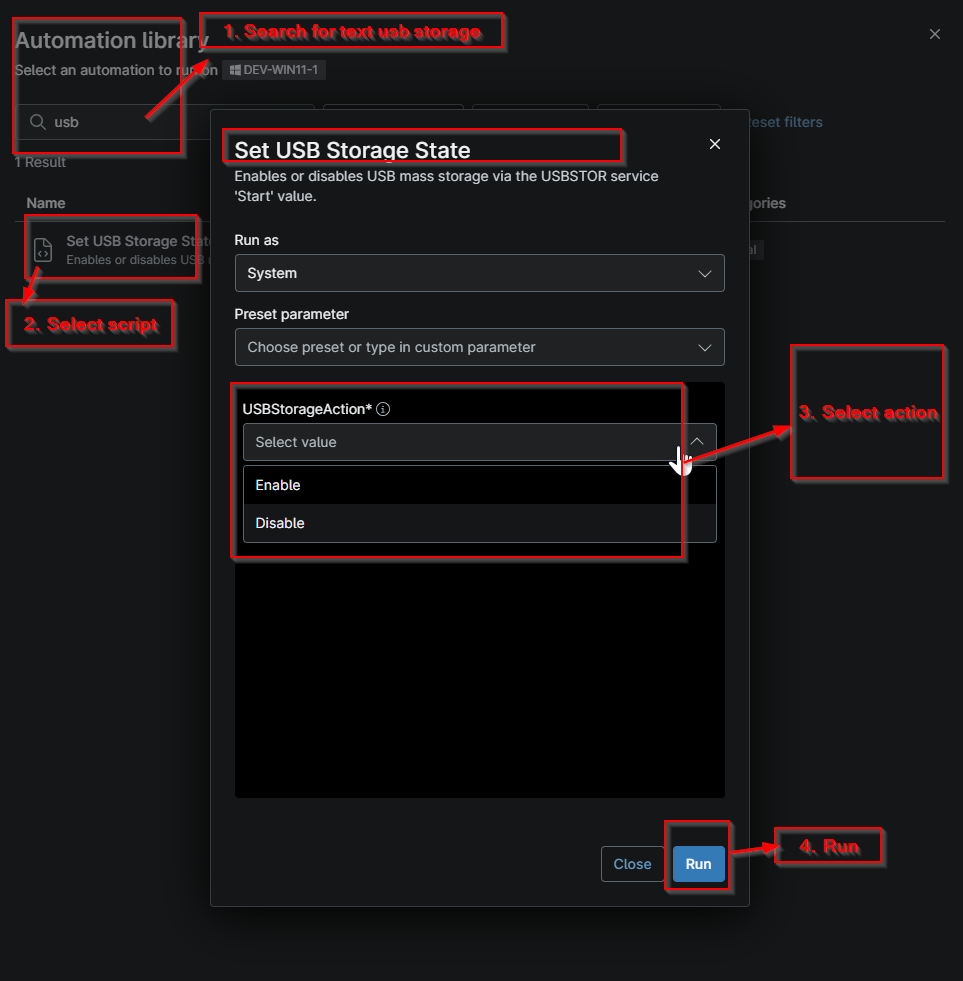
Task: Click the DEV-WIN11-1 device tag
Action: tap(274, 70)
